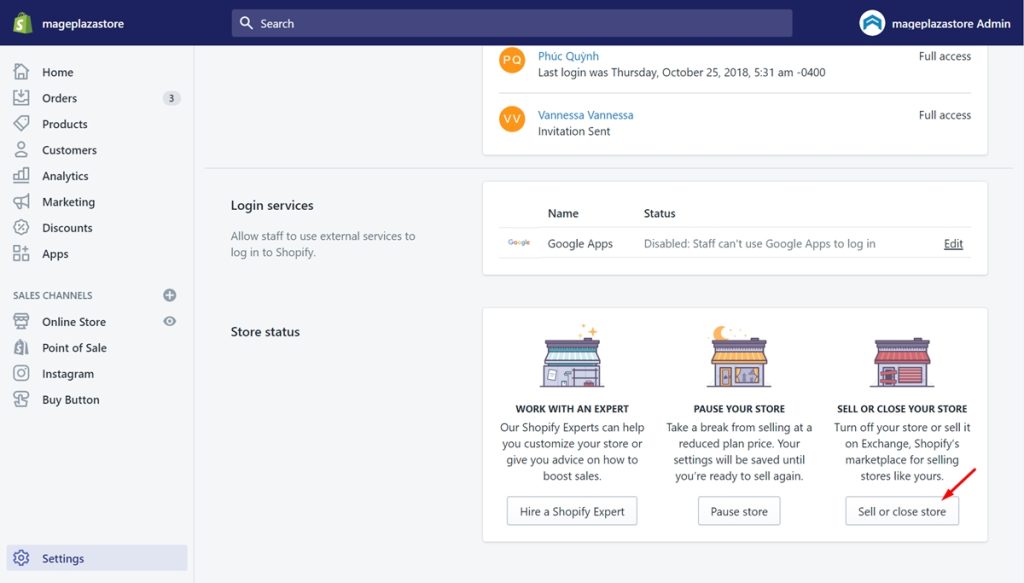Click the Marketing megaphone icon
This screenshot has width=1024, height=583.
tap(21, 202)
